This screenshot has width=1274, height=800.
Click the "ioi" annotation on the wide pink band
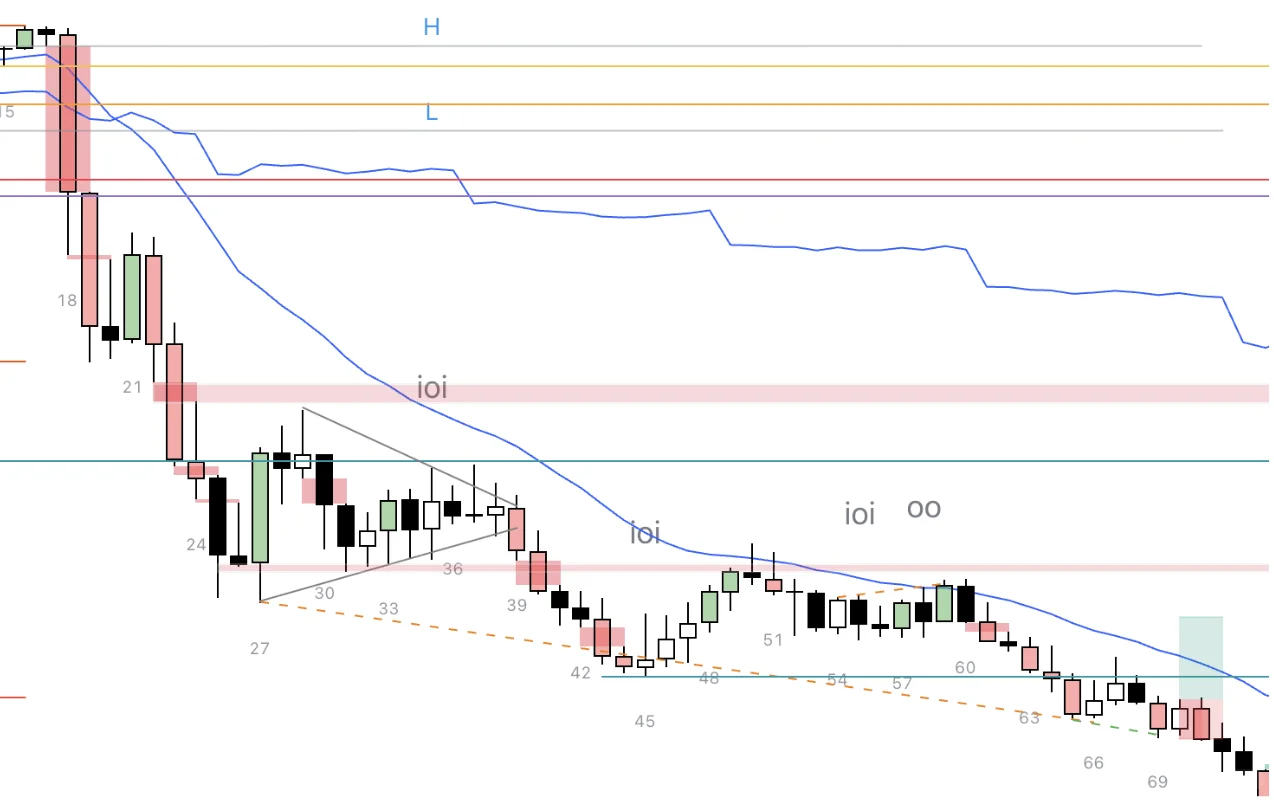point(432,388)
